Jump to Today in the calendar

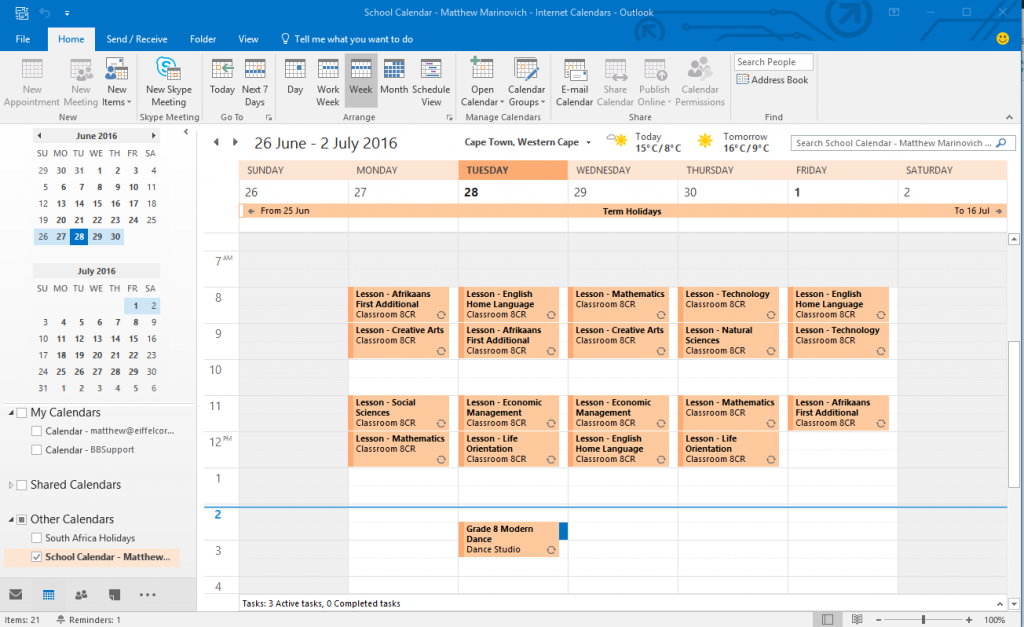(222, 76)
